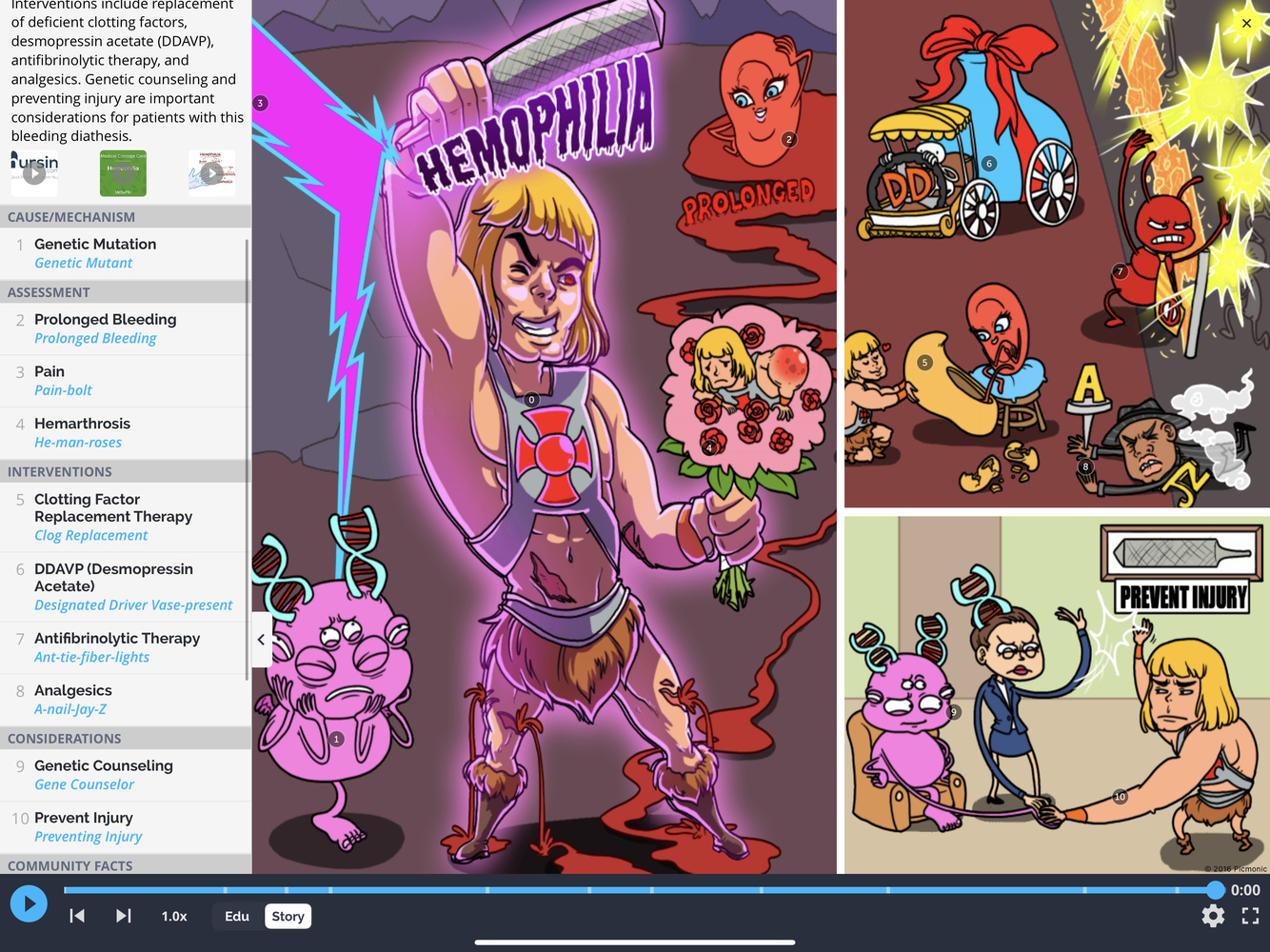The height and width of the screenshot is (952, 1270).
Task: Select the Pain fact row
Action: click(126, 381)
